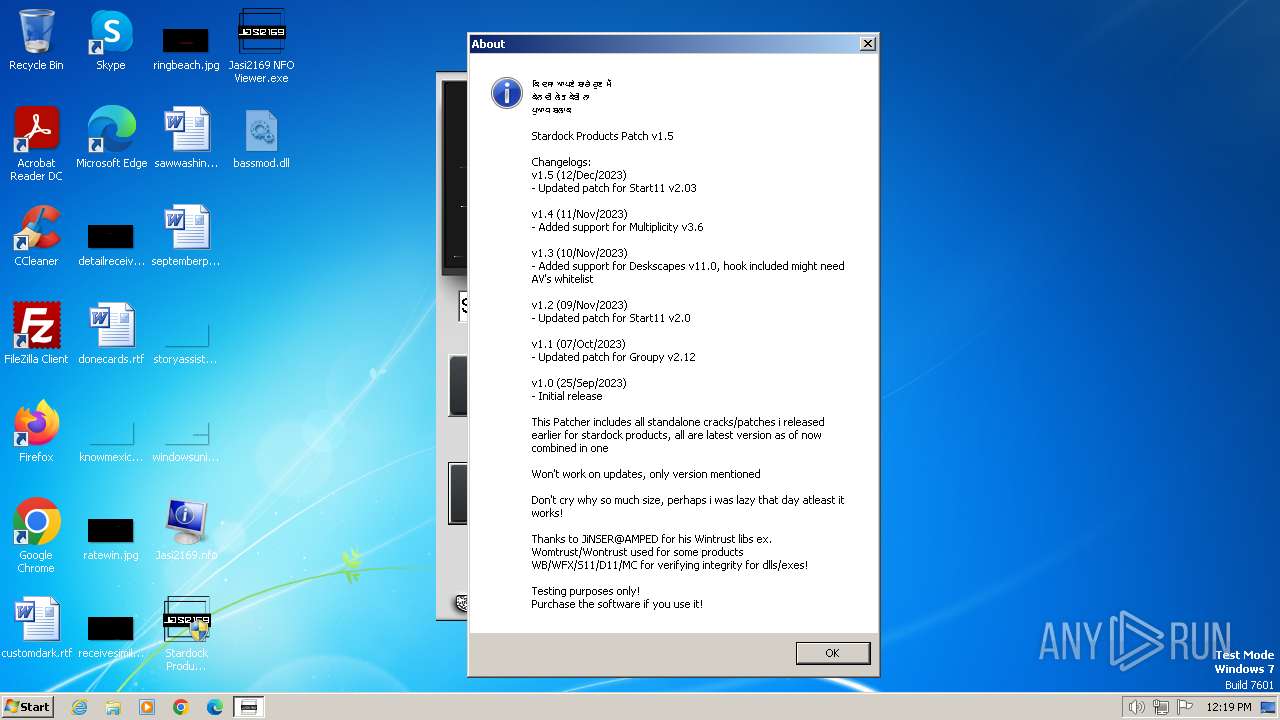Open the Edge taskbar icon
Viewport: 1280px width, 720px height.
pyautogui.click(x=215, y=707)
